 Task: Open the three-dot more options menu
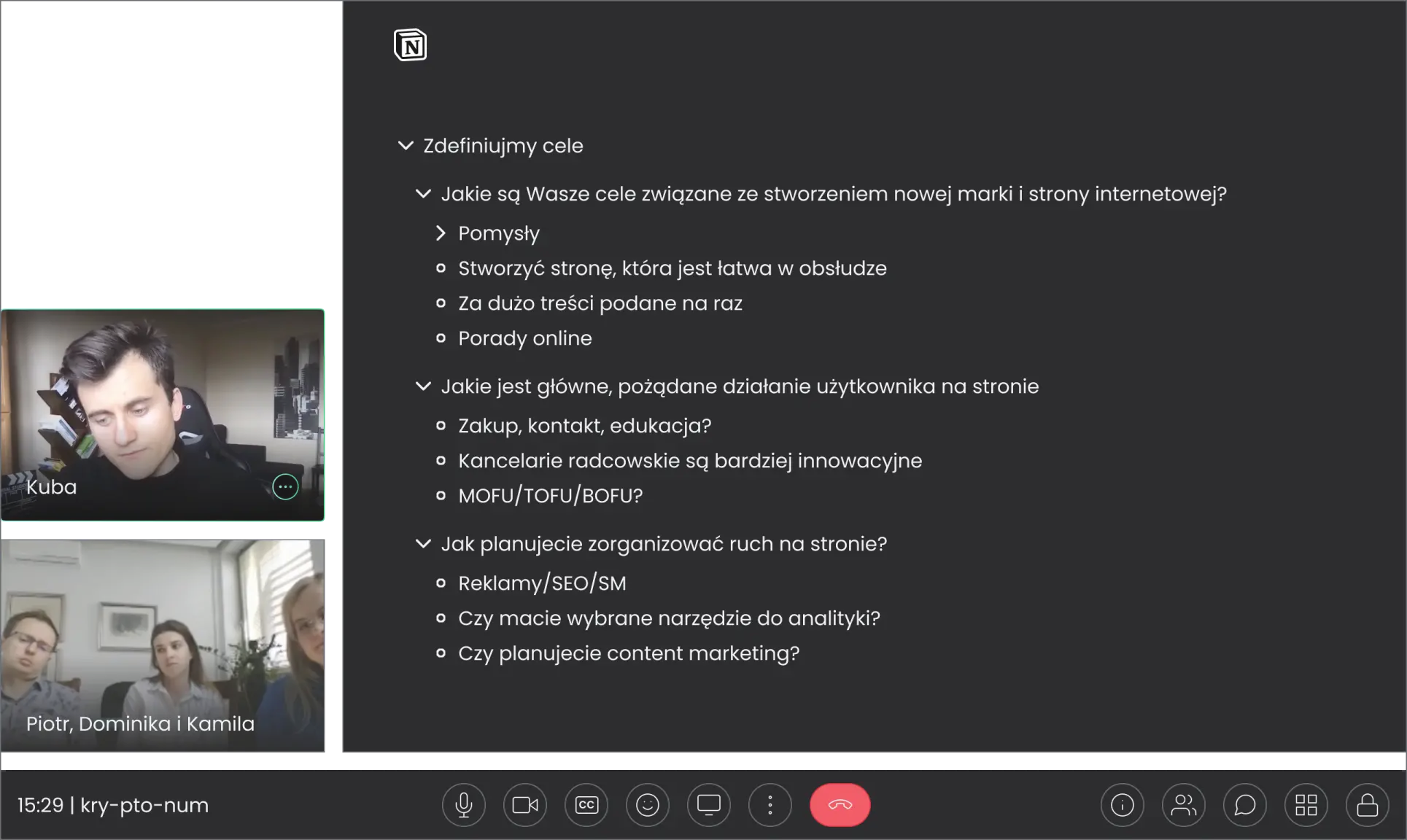click(x=770, y=805)
